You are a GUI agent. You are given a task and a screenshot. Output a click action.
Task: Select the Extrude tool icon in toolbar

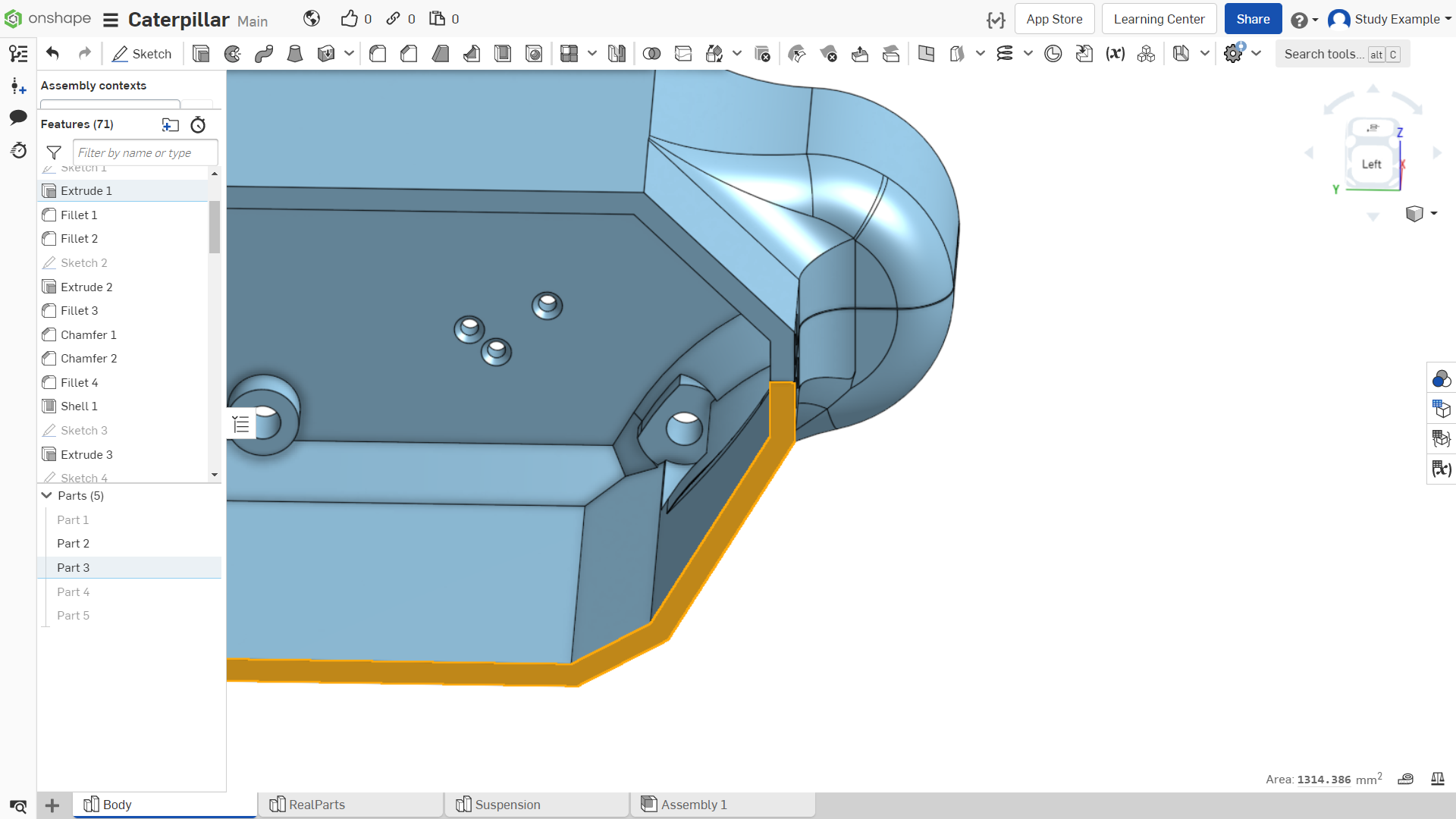point(201,54)
